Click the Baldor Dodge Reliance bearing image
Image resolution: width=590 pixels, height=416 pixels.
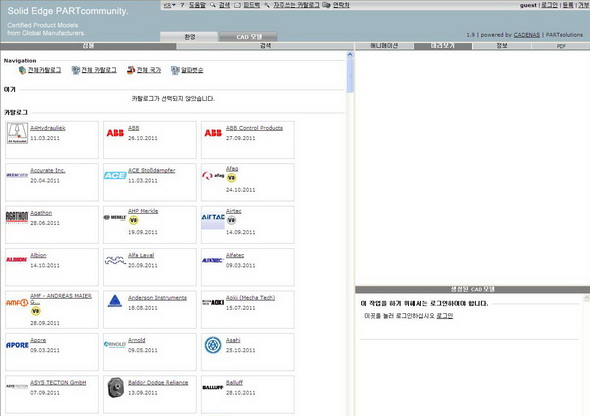click(116, 387)
